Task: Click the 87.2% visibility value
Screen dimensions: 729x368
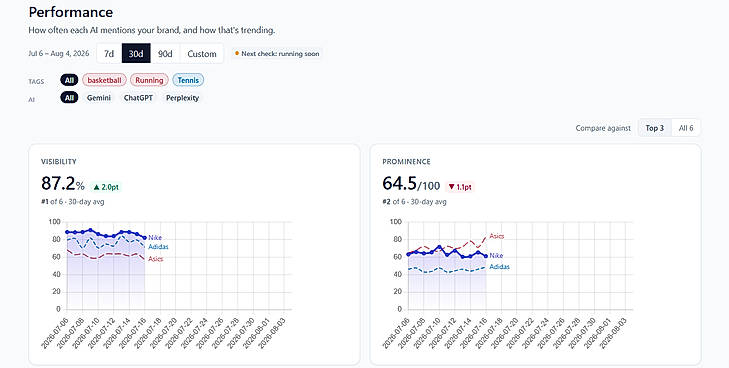Action: [x=63, y=184]
